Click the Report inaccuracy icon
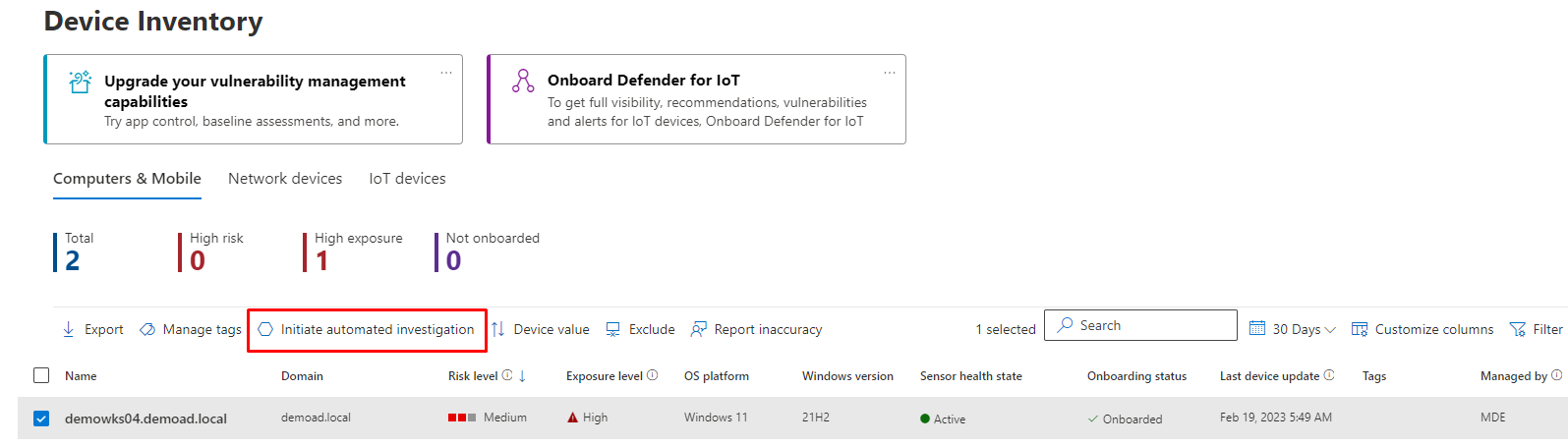This screenshot has height=446, width=1568. coord(699,330)
